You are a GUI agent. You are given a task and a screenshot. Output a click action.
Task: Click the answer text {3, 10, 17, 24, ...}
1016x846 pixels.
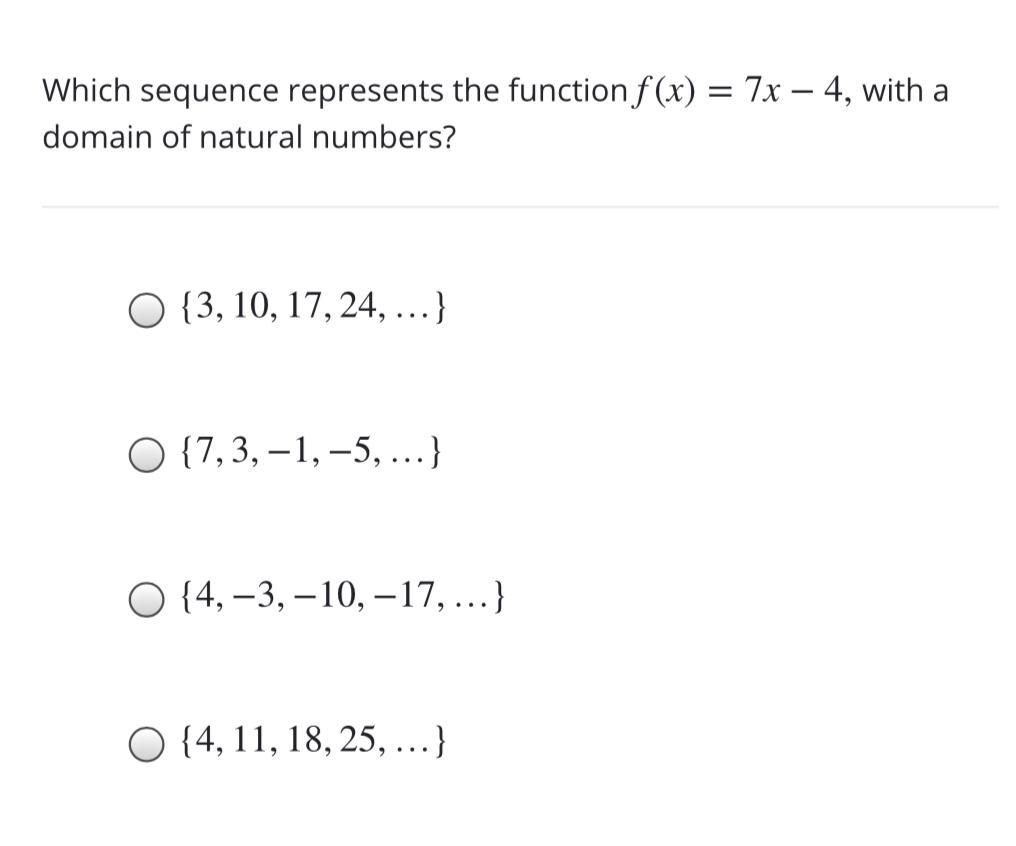pyautogui.click(x=312, y=309)
